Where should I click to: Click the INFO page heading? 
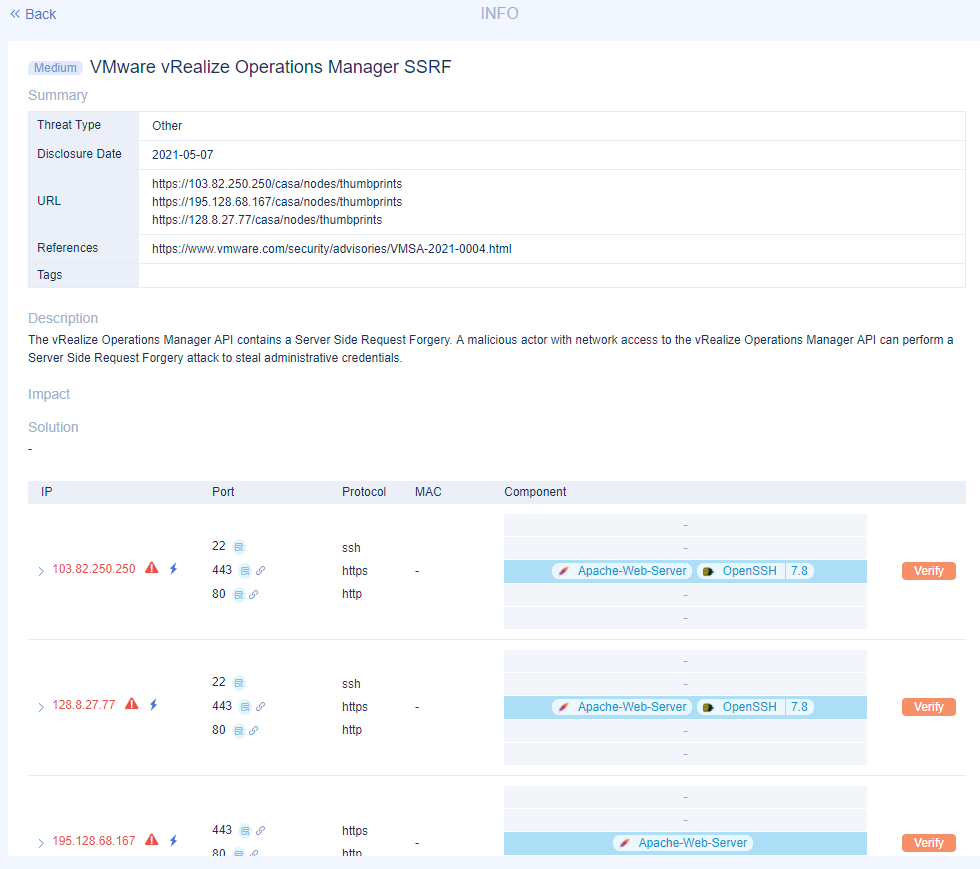499,14
